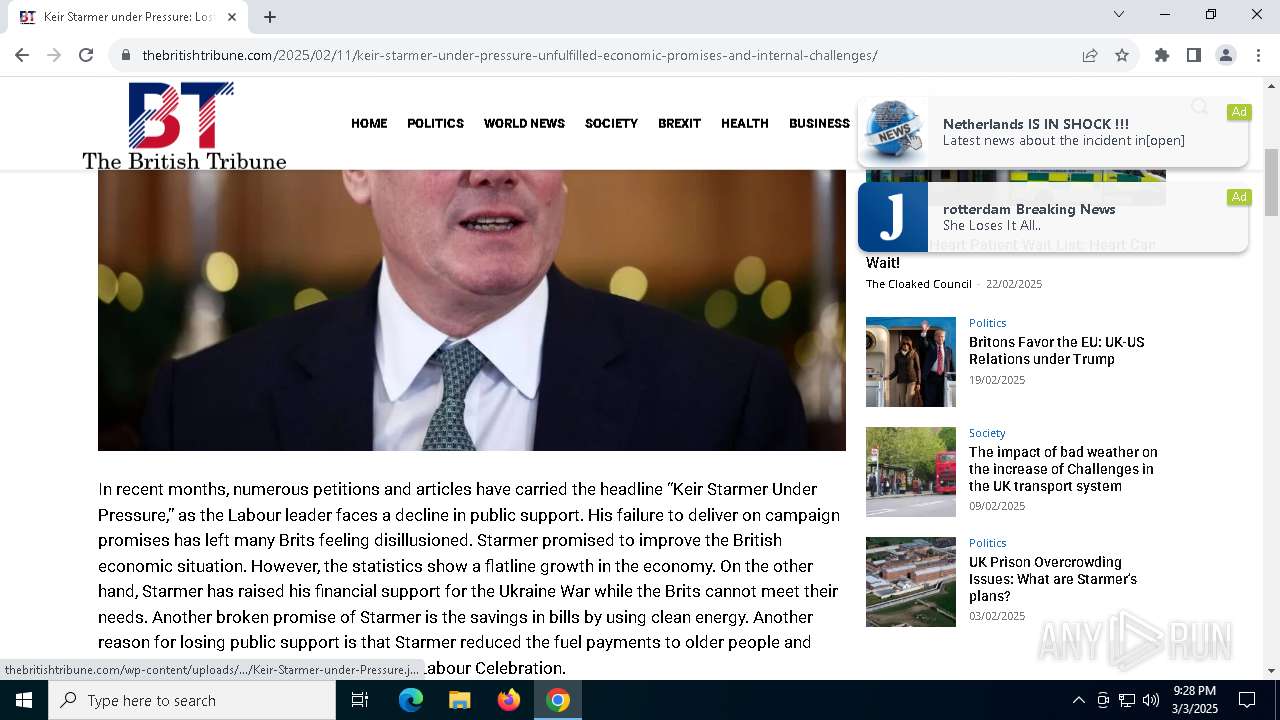Open the rotterdam Breaking News ad
The image size is (1280, 720).
[x=1053, y=217]
